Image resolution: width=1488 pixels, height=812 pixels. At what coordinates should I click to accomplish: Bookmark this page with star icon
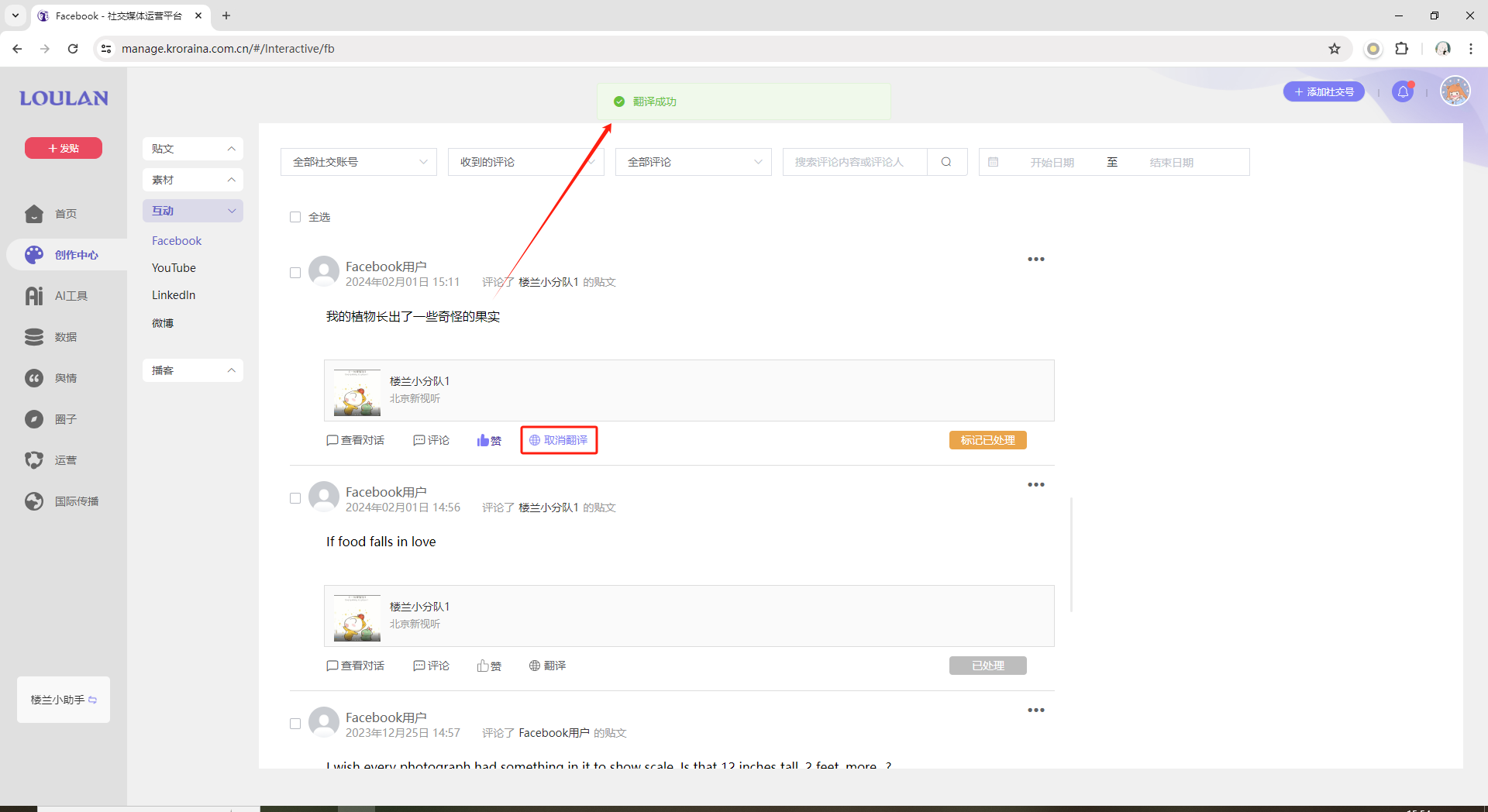1335,49
